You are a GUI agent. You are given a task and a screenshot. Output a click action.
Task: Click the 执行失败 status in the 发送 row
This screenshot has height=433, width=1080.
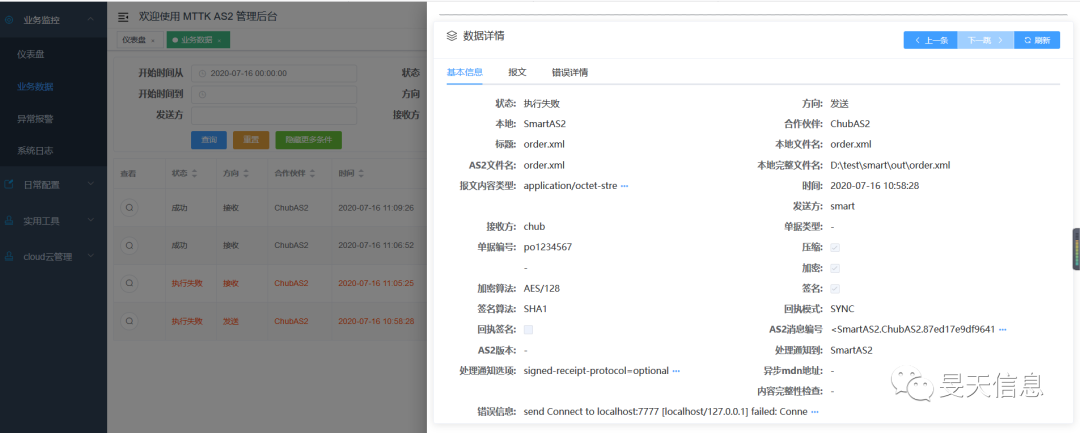tap(187, 321)
